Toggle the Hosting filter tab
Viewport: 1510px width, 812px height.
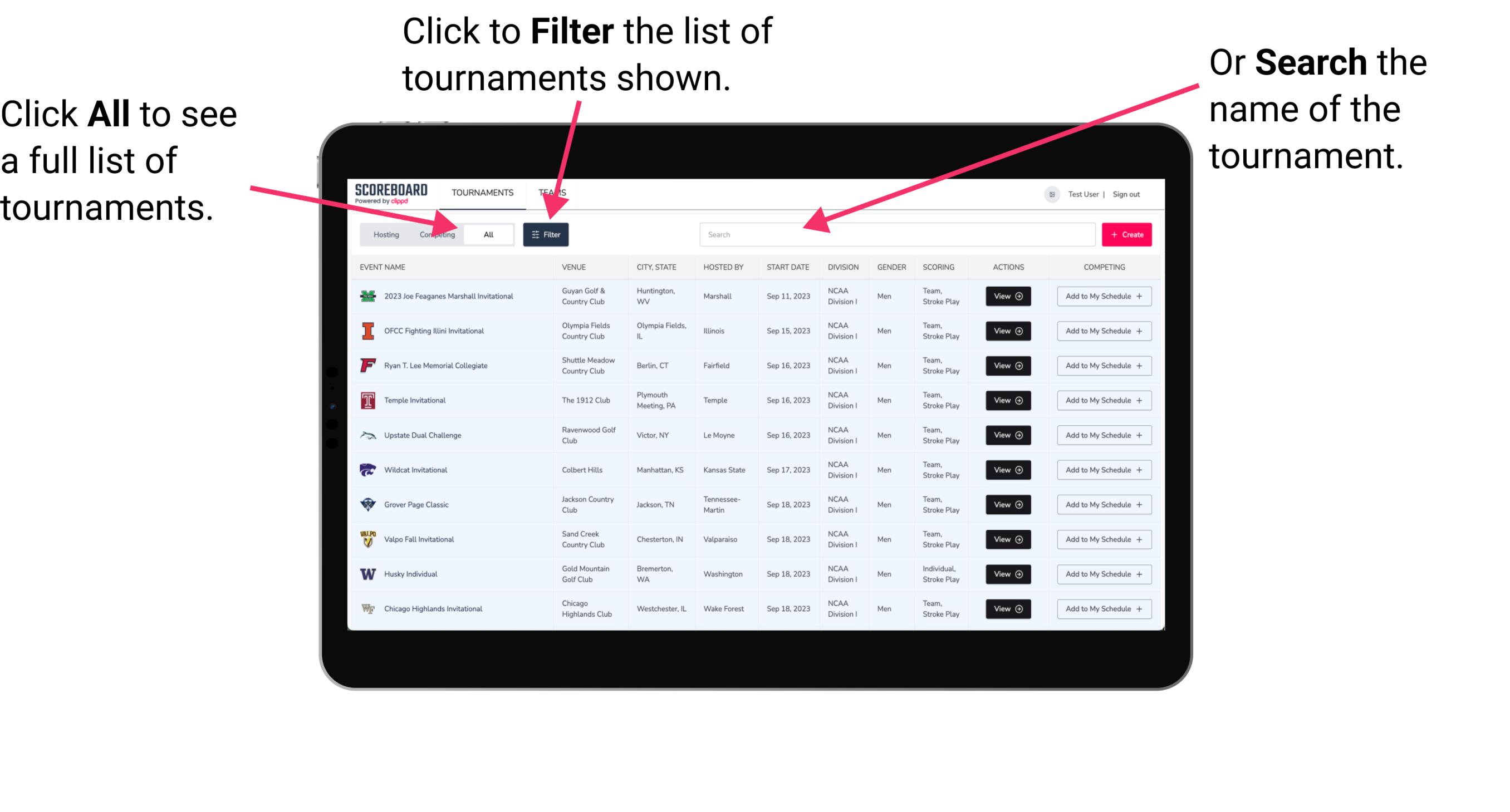click(383, 235)
